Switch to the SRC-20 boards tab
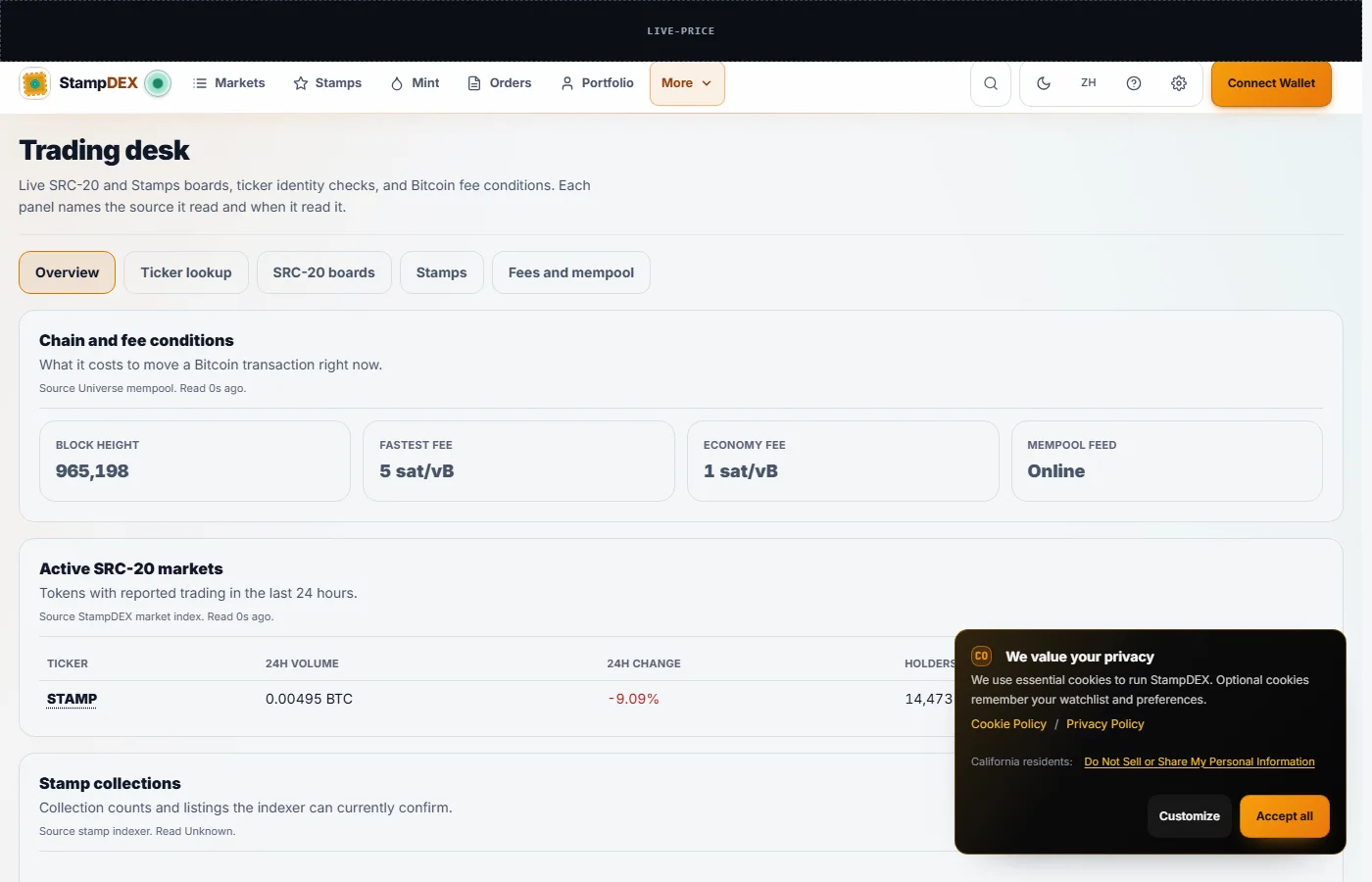The height and width of the screenshot is (882, 1372). pos(323,272)
